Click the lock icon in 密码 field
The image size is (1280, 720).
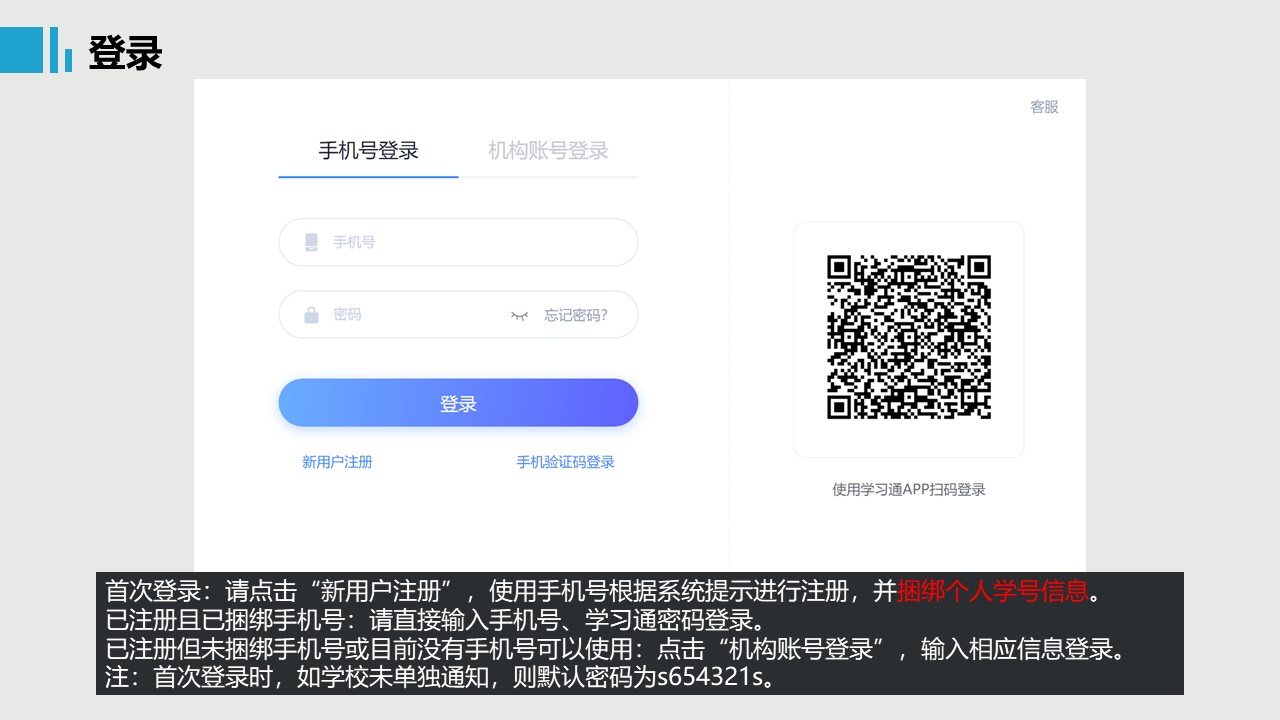(x=311, y=315)
